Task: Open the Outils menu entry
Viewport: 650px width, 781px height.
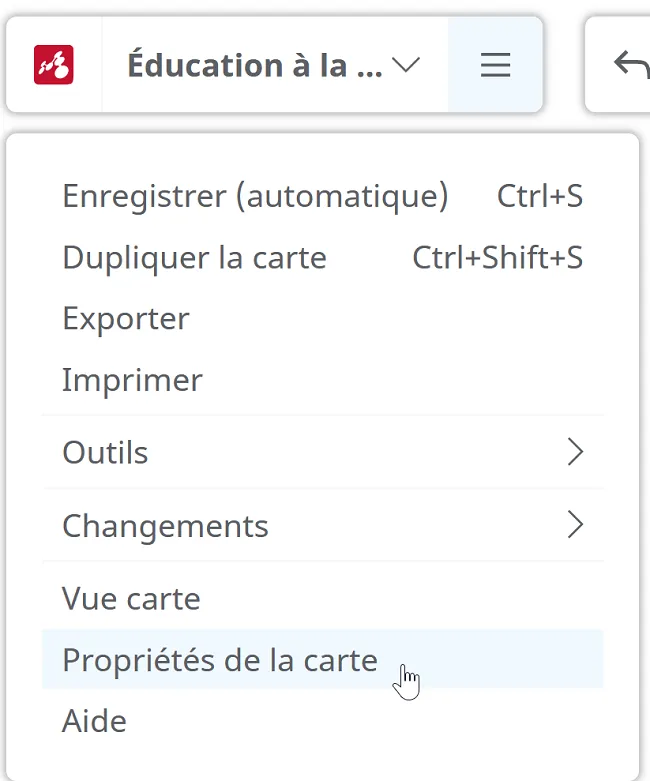Action: click(323, 452)
